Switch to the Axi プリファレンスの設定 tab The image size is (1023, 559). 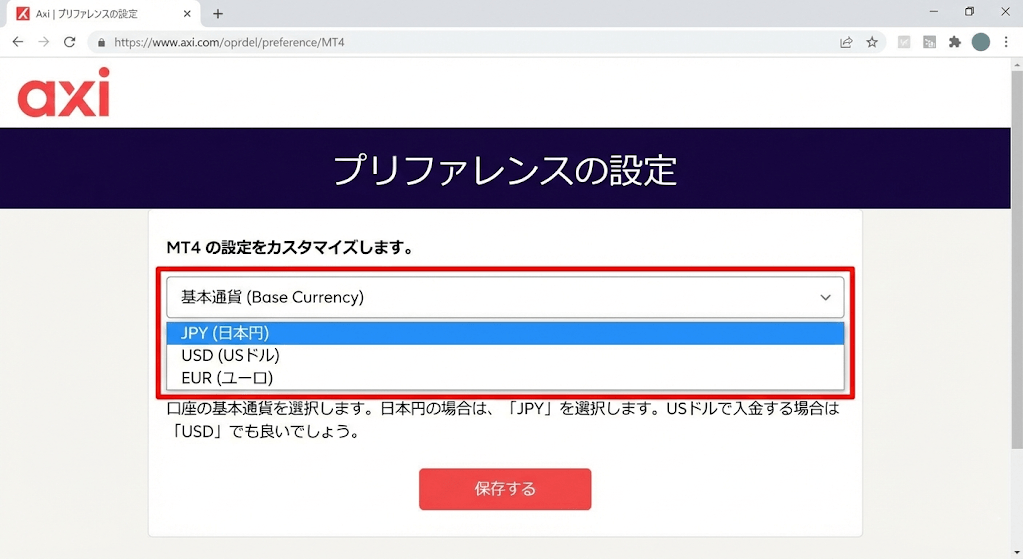(101, 14)
